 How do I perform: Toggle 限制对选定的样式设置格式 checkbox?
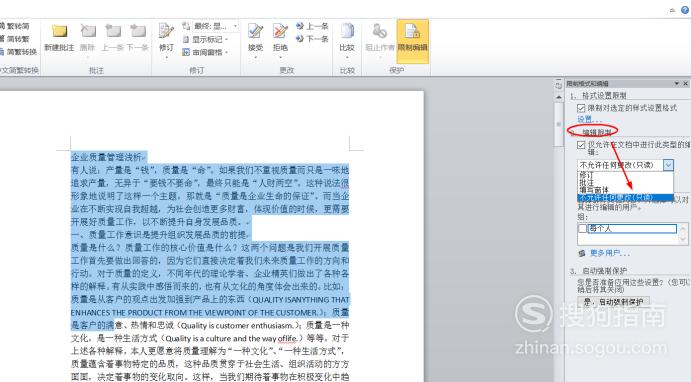pyautogui.click(x=581, y=108)
